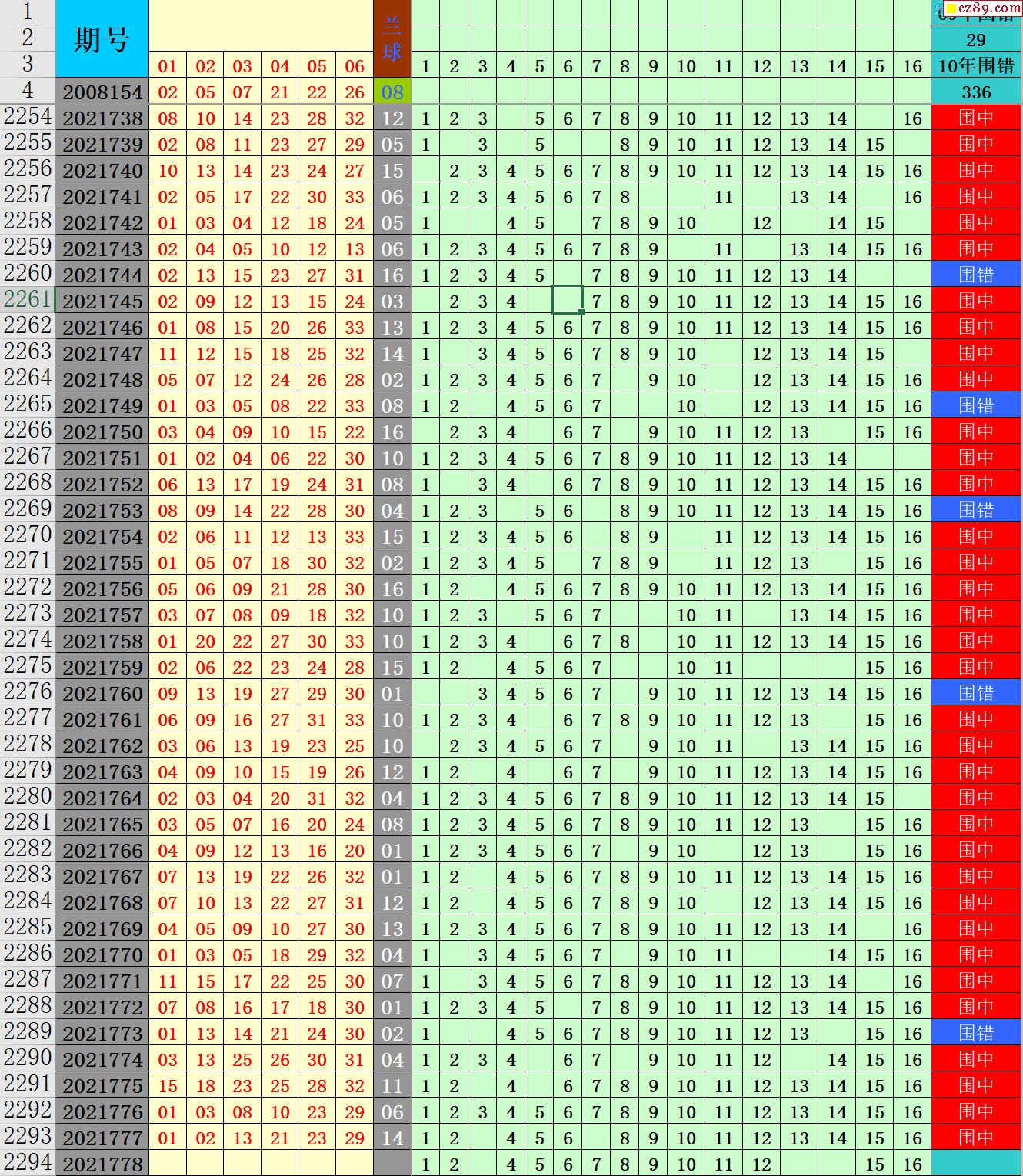Select red ball 26 in row 2008154
Screen dimensions: 1023x1176
(x=355, y=92)
